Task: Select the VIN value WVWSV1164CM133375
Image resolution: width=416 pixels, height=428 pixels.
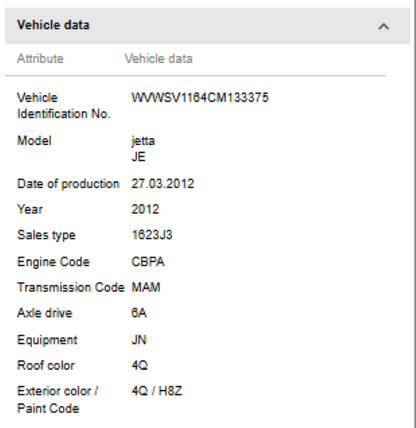Action: click(x=200, y=98)
